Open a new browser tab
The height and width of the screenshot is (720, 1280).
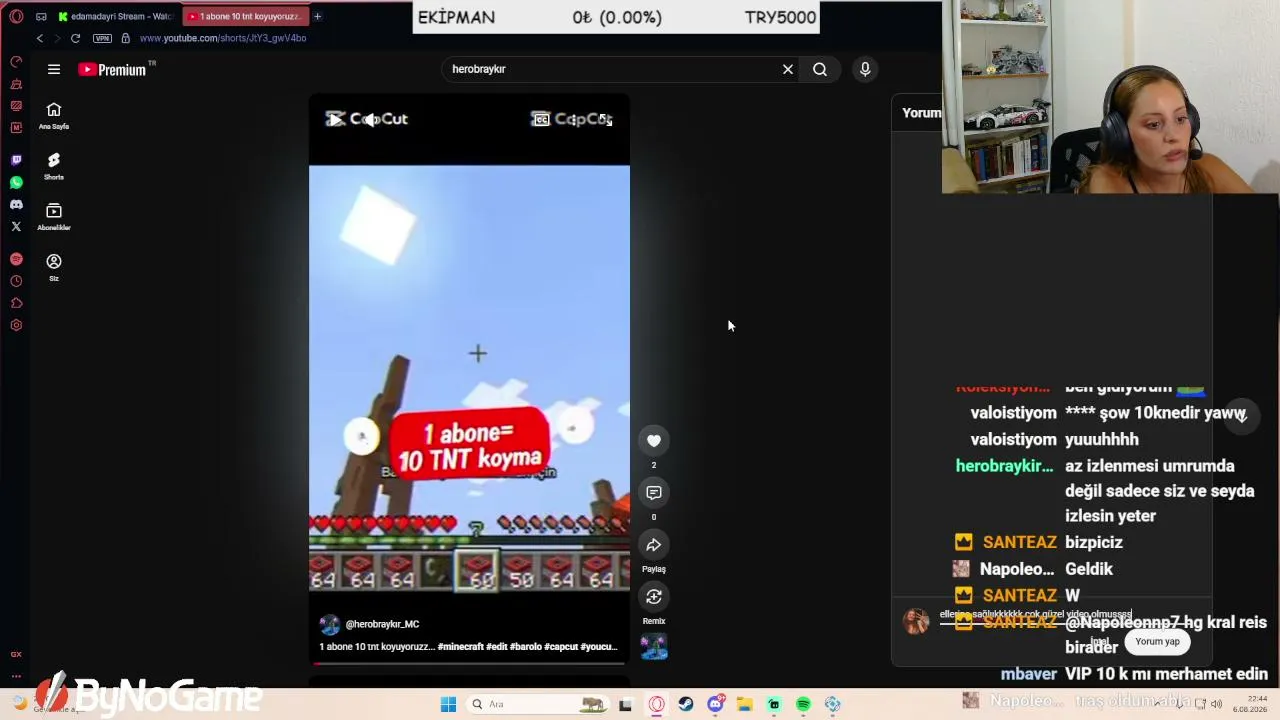pyautogui.click(x=317, y=16)
